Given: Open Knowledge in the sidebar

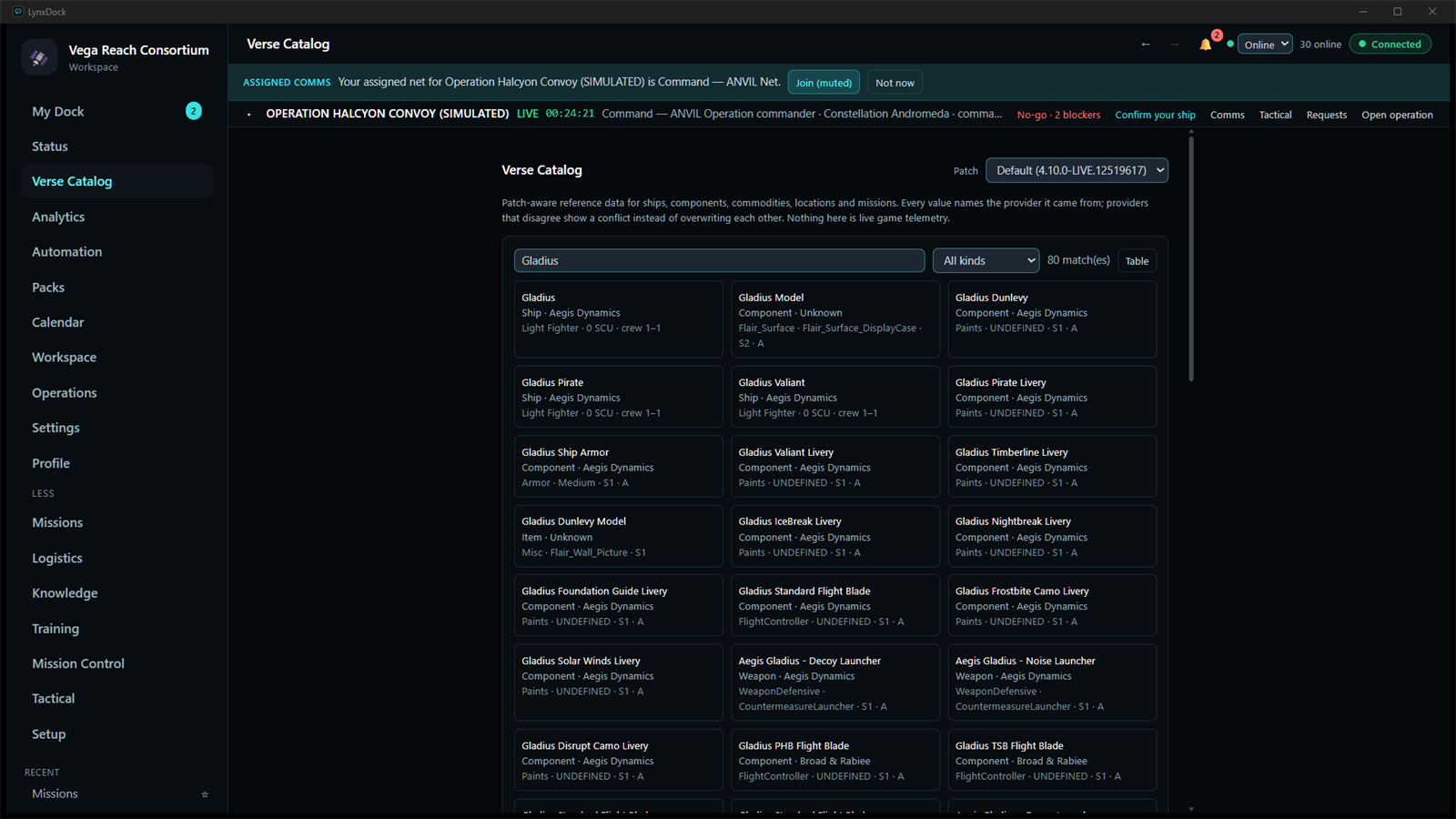Looking at the screenshot, I should click(116, 593).
